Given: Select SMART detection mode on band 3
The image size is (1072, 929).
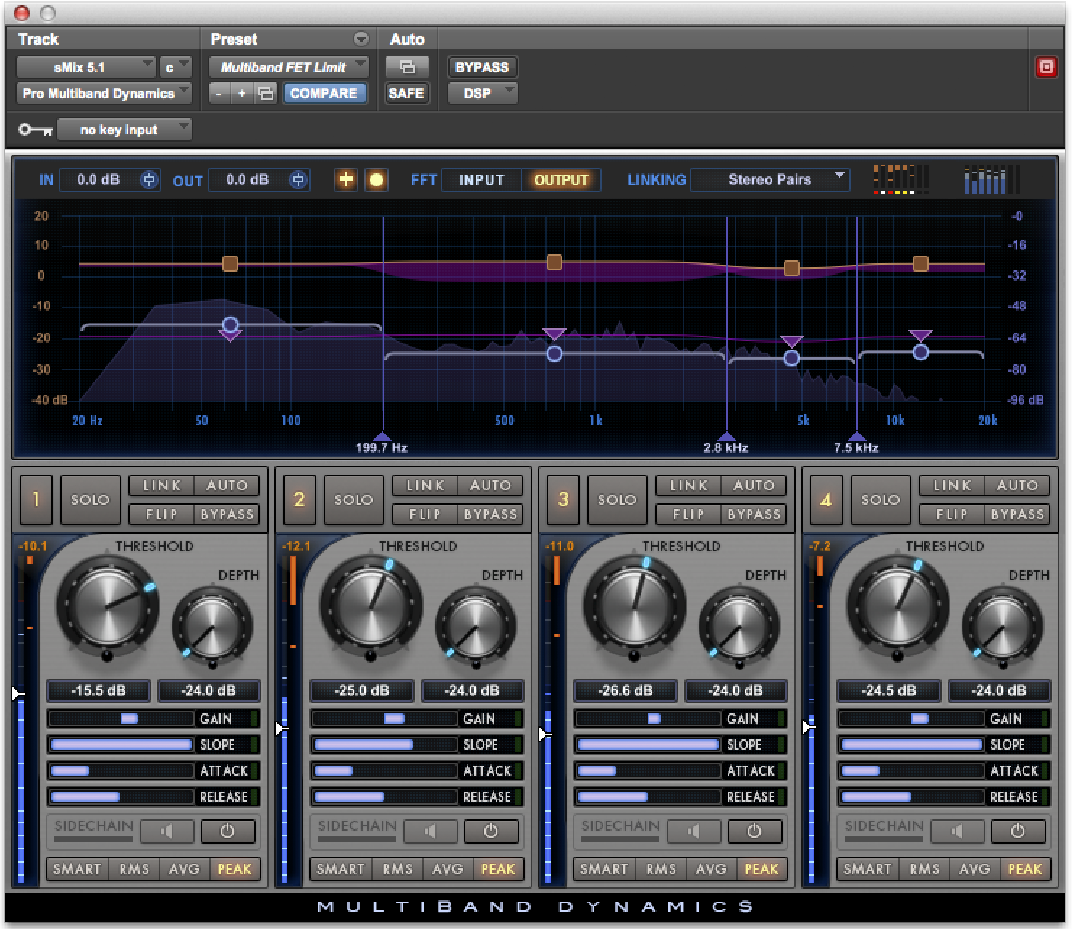Looking at the screenshot, I should (604, 869).
